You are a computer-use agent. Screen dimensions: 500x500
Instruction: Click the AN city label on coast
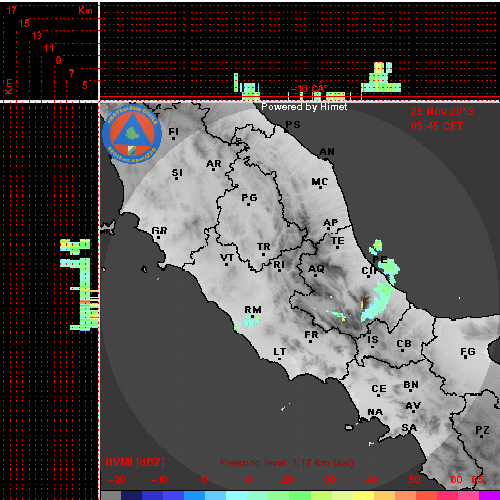point(327,152)
